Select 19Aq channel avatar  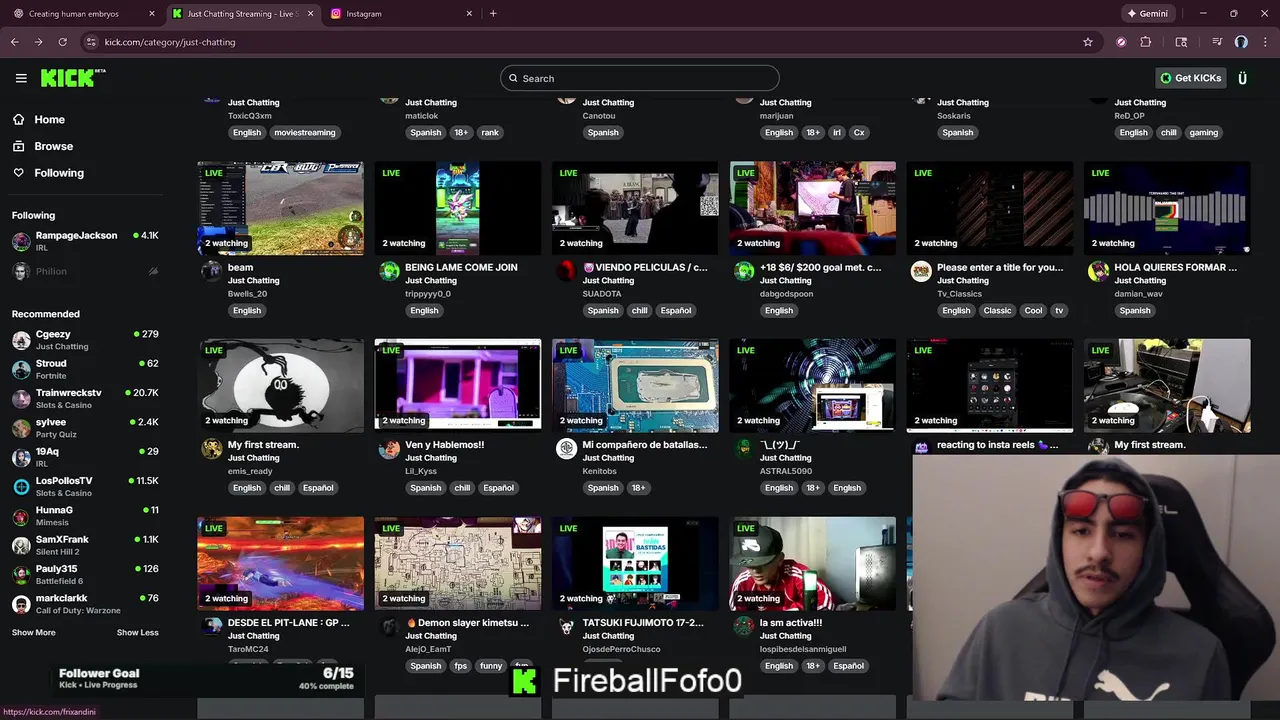coord(21,457)
